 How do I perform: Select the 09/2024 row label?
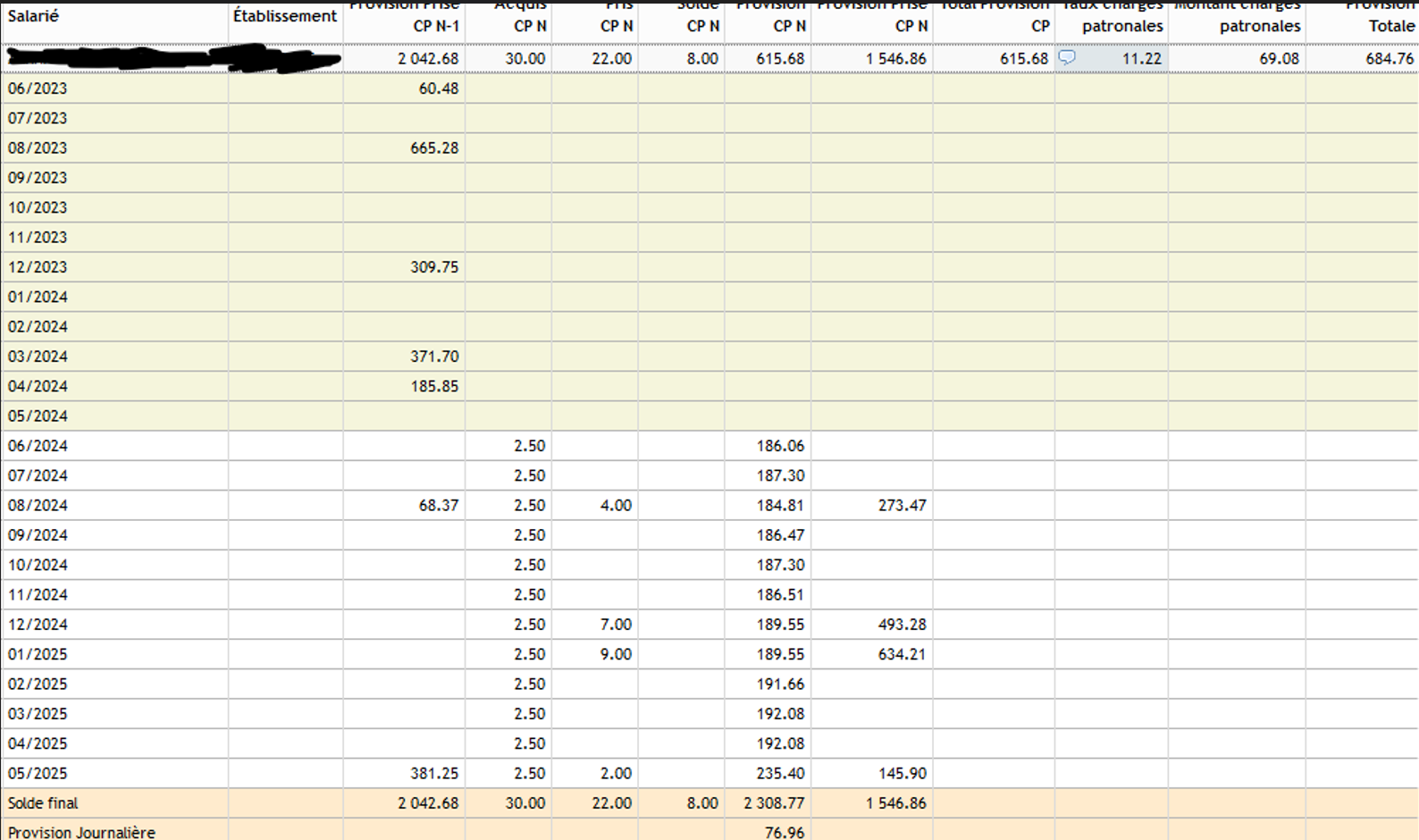tap(38, 535)
